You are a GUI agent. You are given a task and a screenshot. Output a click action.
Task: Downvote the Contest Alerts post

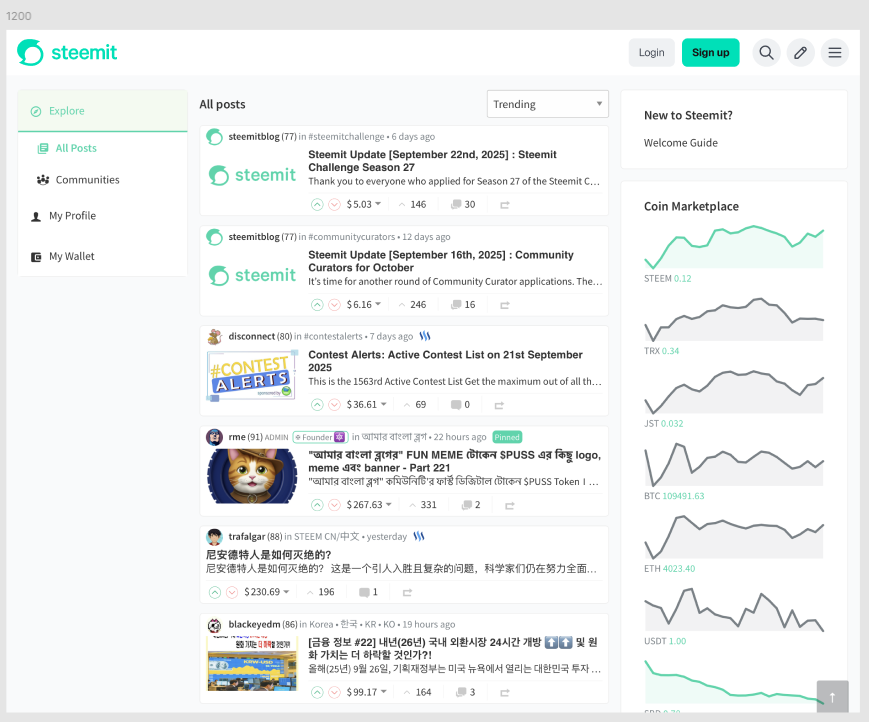[334, 404]
